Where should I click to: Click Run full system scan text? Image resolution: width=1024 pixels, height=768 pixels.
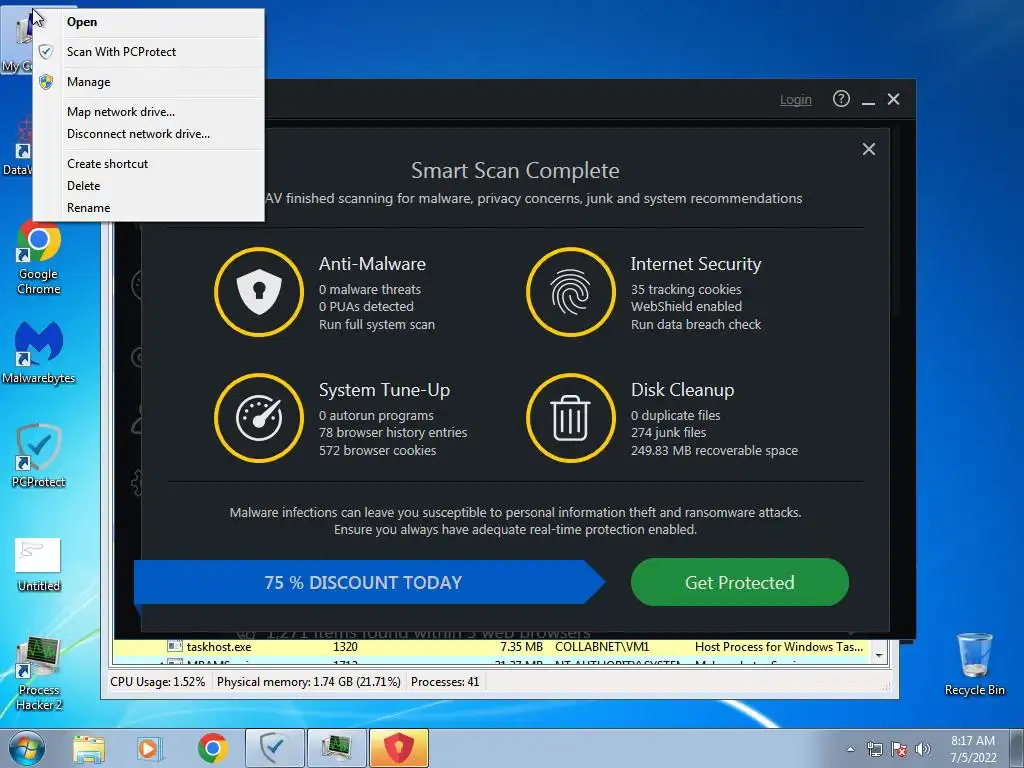pyautogui.click(x=377, y=325)
